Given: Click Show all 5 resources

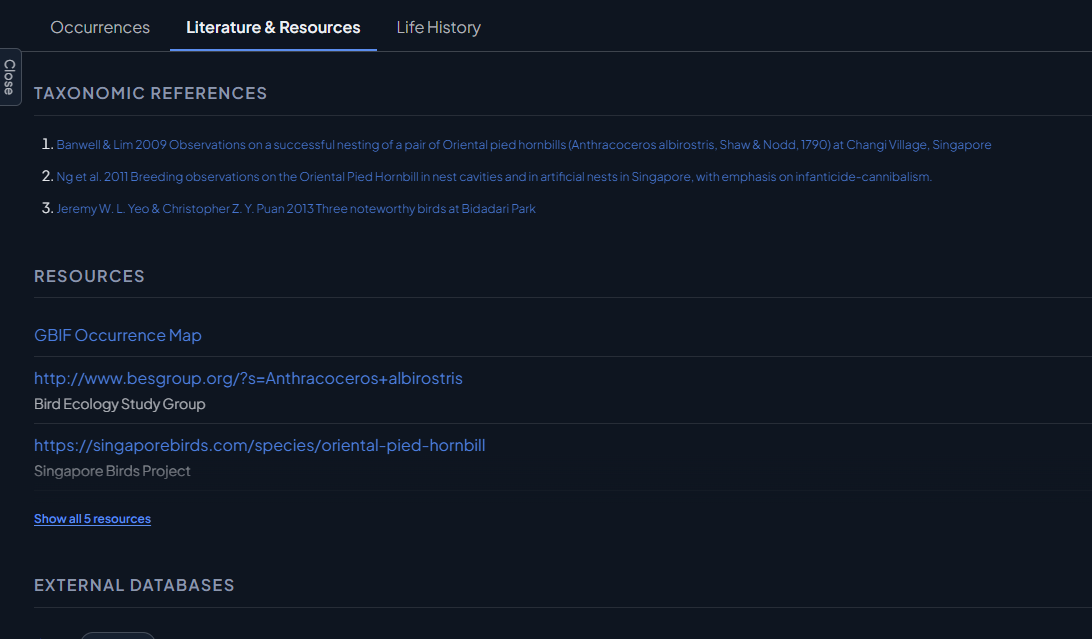Looking at the screenshot, I should click(93, 519).
